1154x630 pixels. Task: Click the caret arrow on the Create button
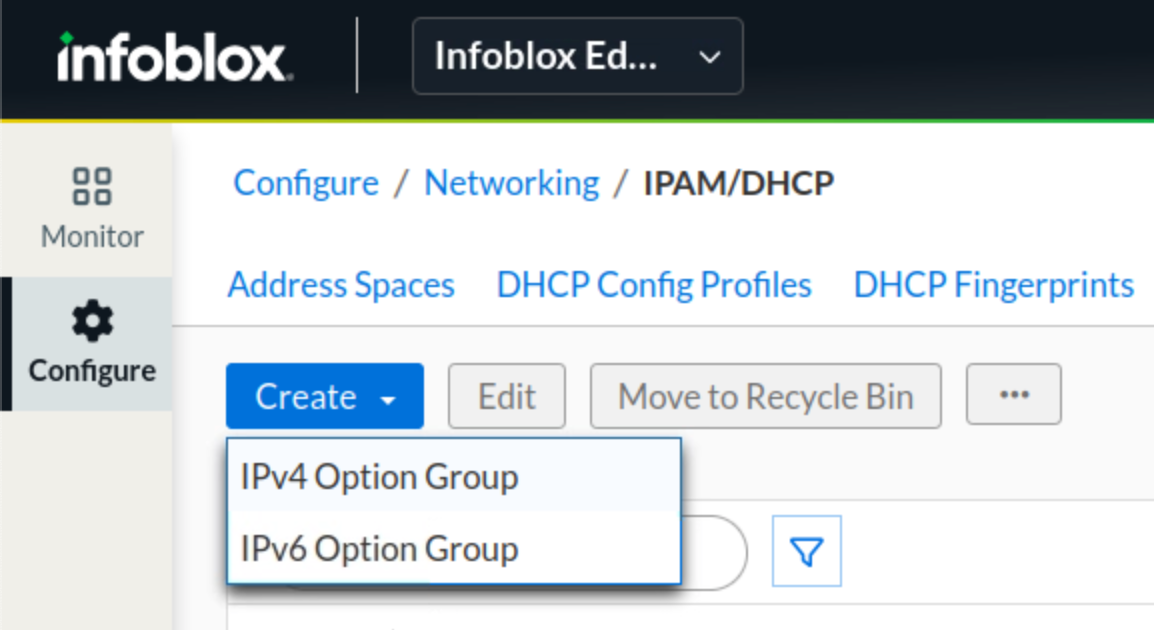(x=388, y=399)
